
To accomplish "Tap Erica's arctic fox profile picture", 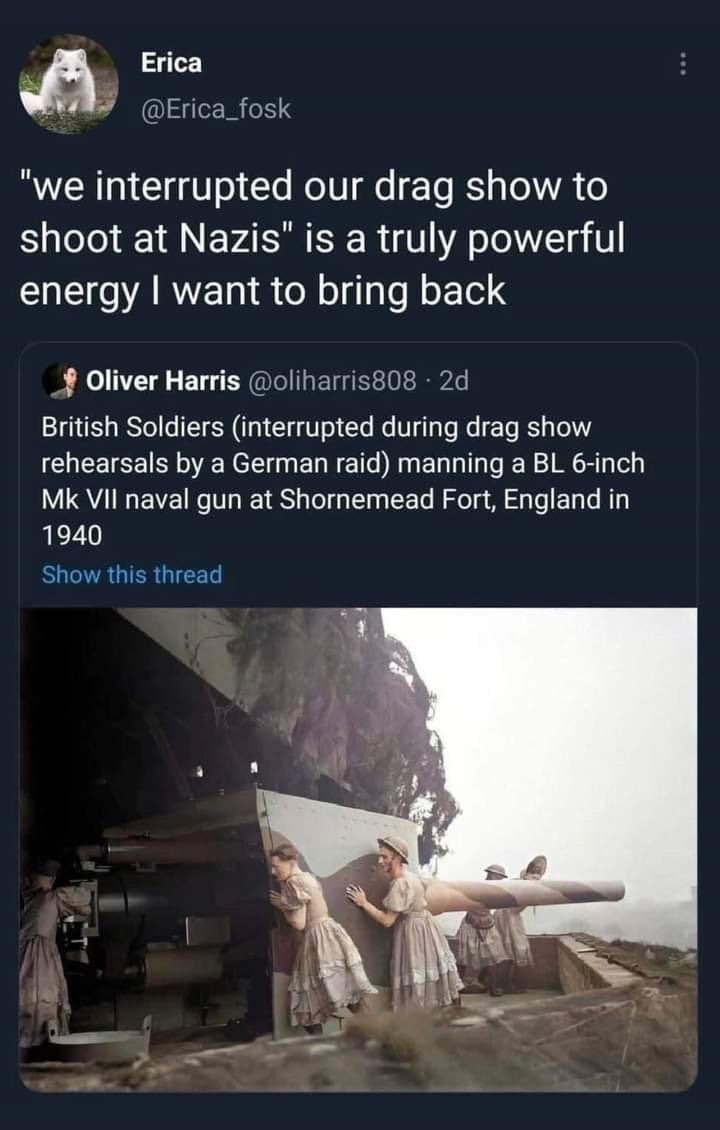I will (68, 86).
